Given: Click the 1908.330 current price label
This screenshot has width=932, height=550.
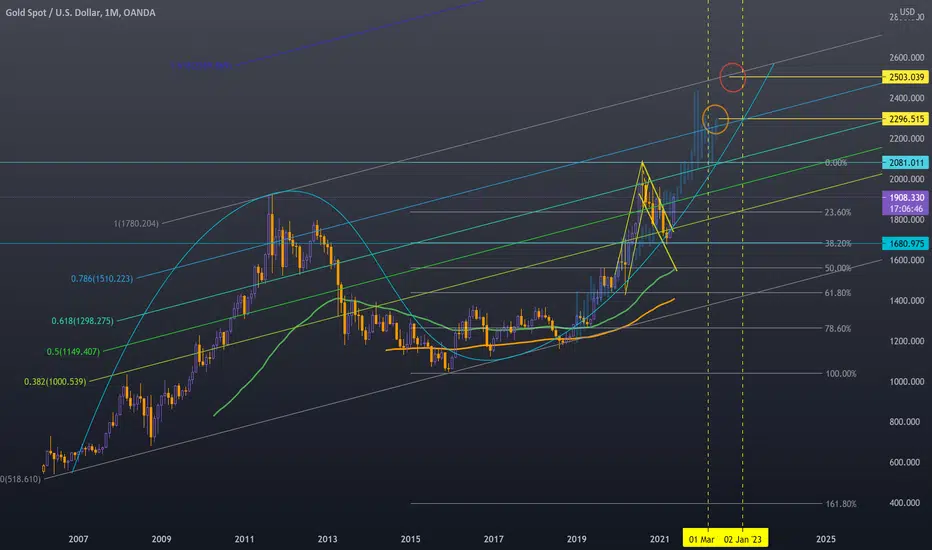Looking at the screenshot, I should tap(905, 197).
